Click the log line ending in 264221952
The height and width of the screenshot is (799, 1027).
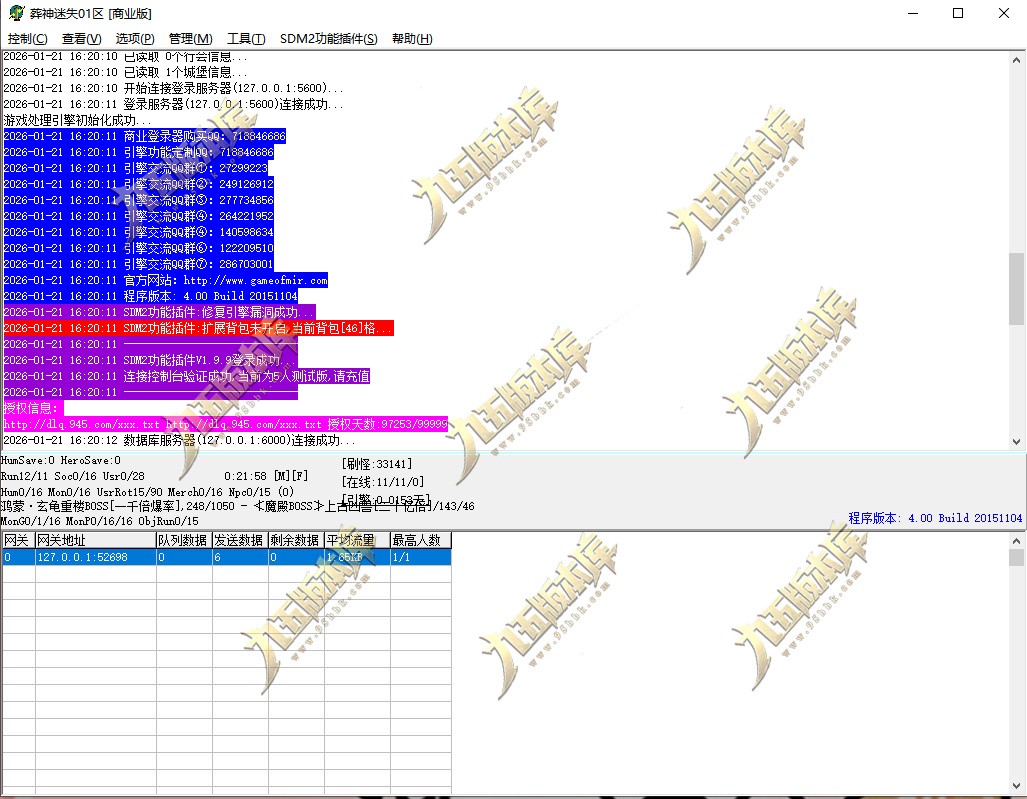tap(139, 216)
